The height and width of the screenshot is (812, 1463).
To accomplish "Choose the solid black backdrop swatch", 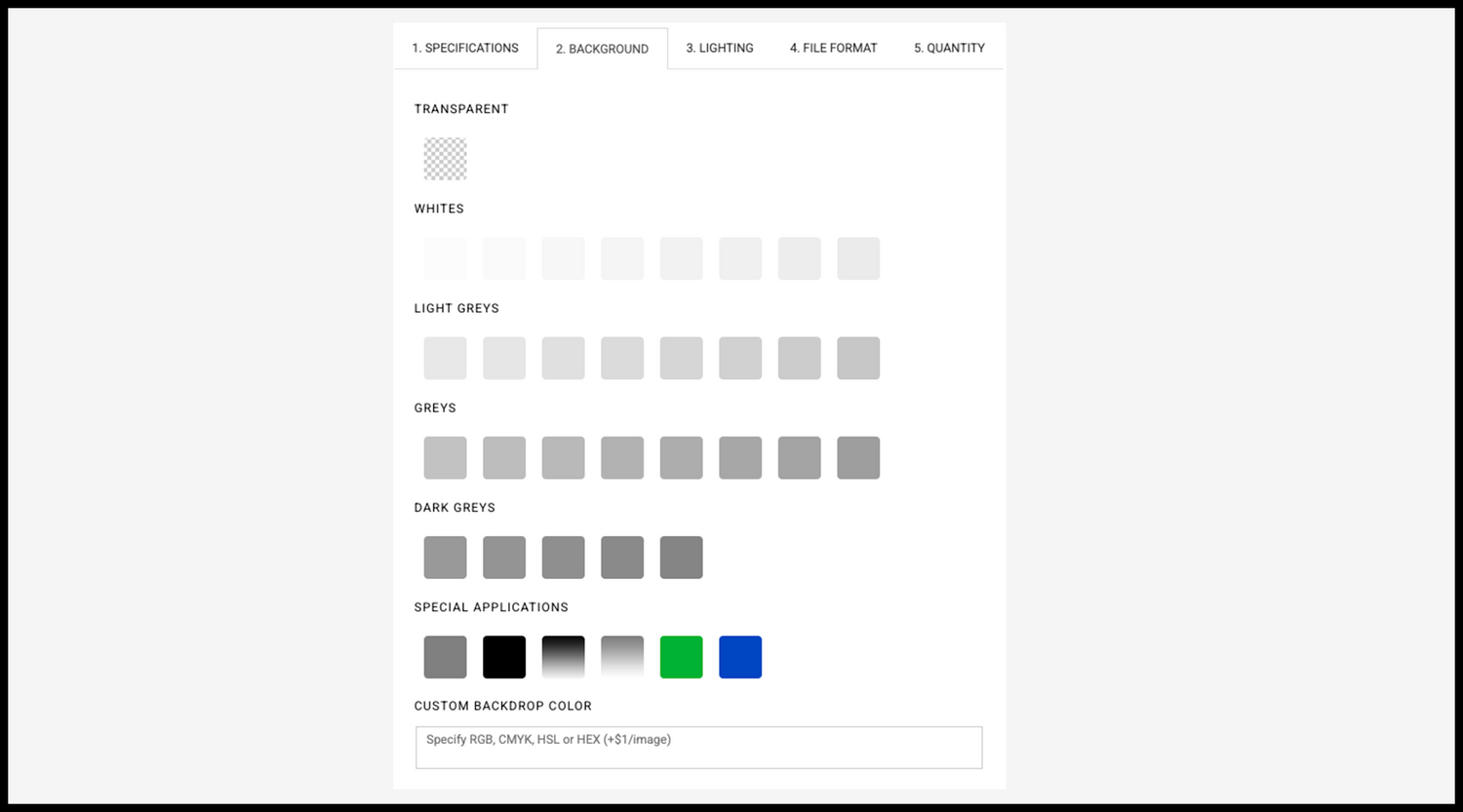I will click(504, 657).
